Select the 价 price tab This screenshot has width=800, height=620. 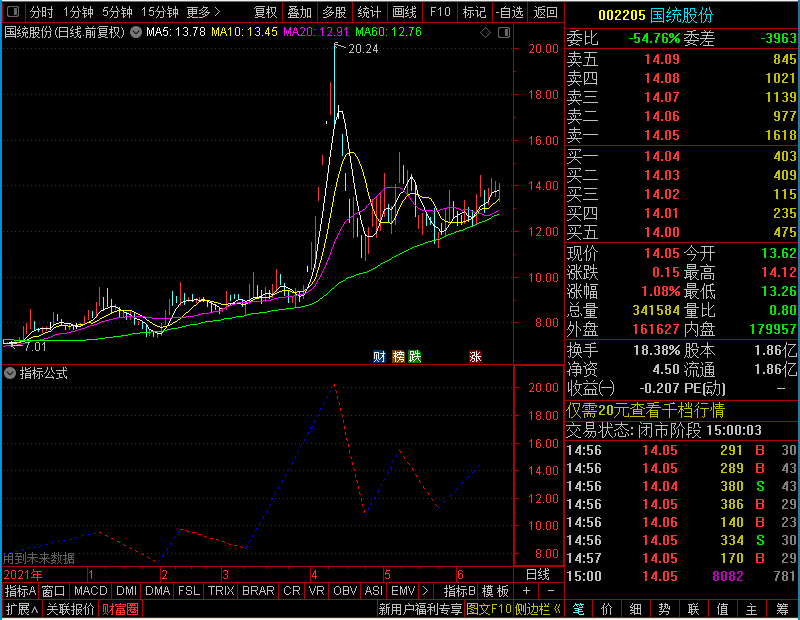point(607,609)
